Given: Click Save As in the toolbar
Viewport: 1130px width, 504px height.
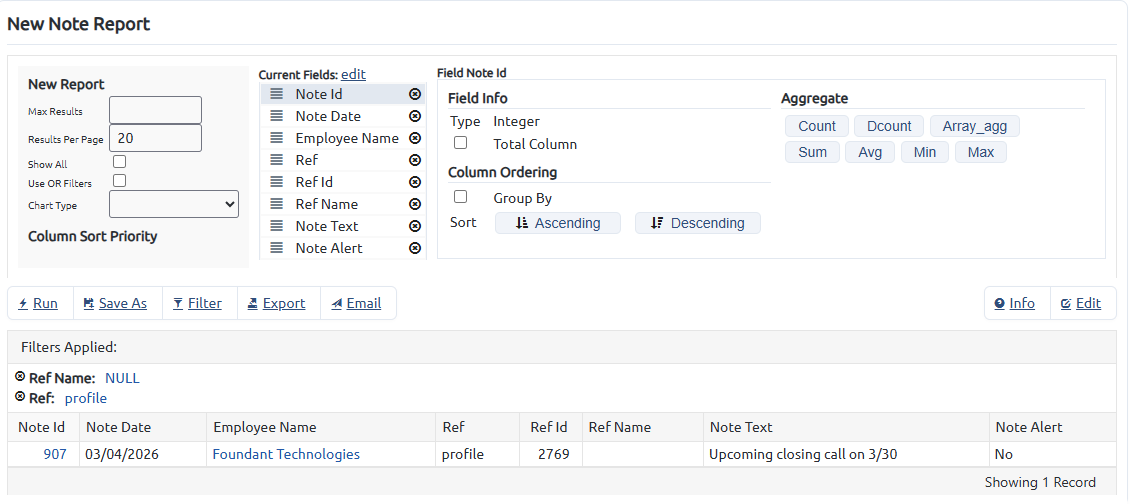Looking at the screenshot, I should click(x=115, y=304).
